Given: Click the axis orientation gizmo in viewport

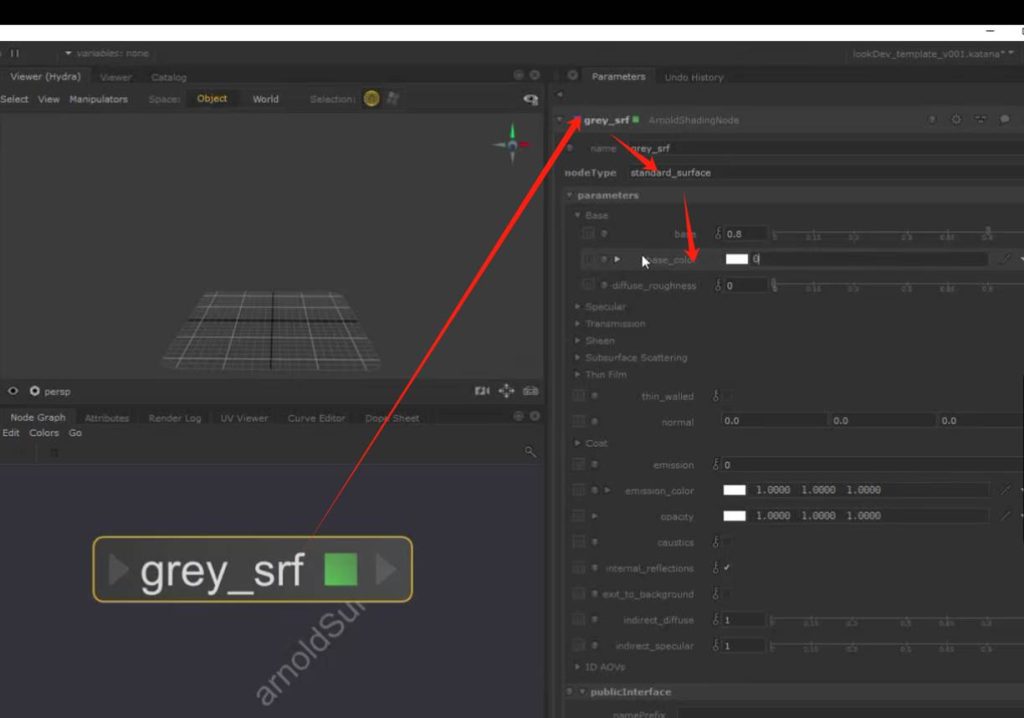Looking at the screenshot, I should pyautogui.click(x=512, y=144).
